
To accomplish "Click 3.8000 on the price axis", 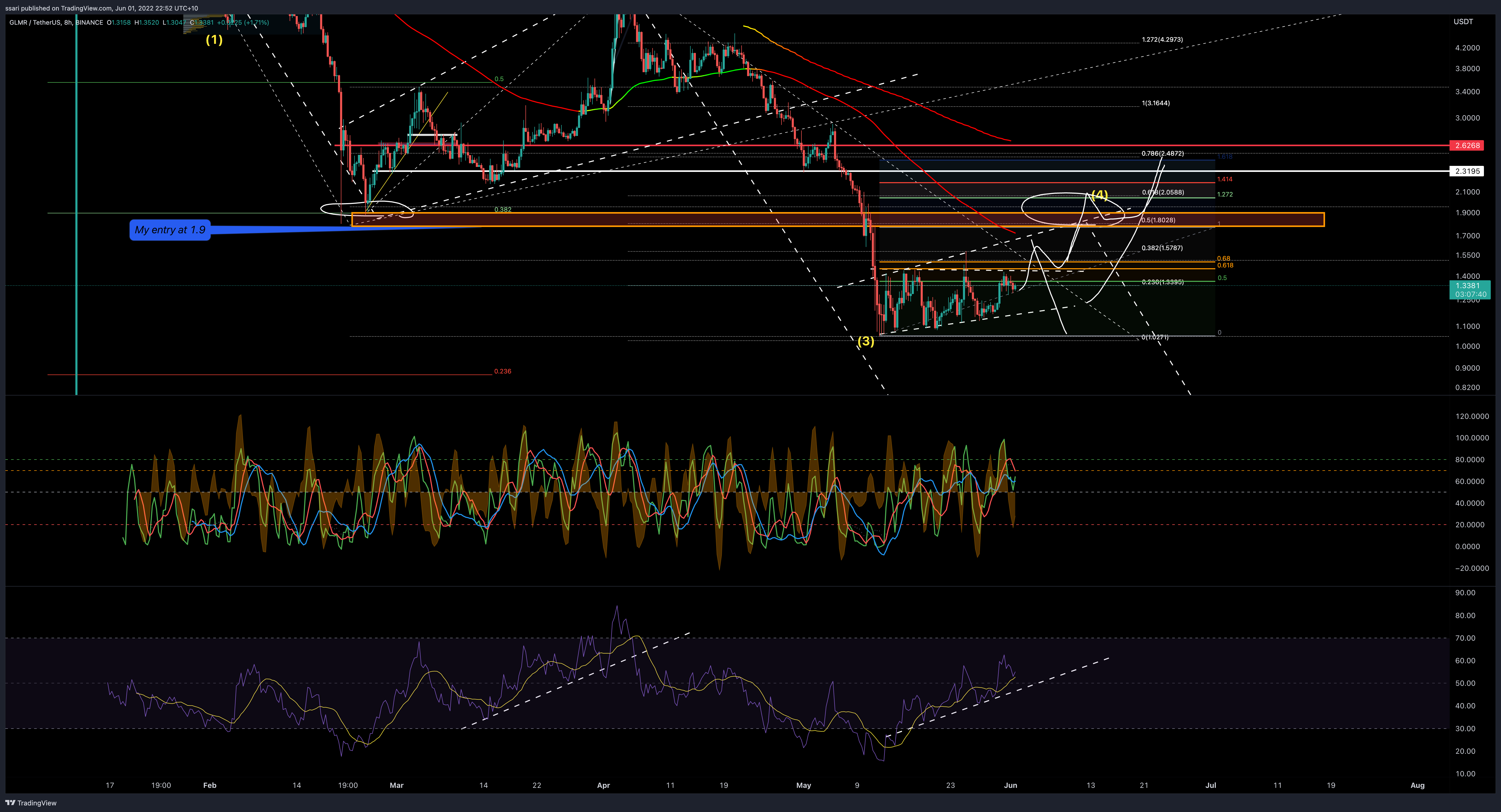I will point(1467,69).
